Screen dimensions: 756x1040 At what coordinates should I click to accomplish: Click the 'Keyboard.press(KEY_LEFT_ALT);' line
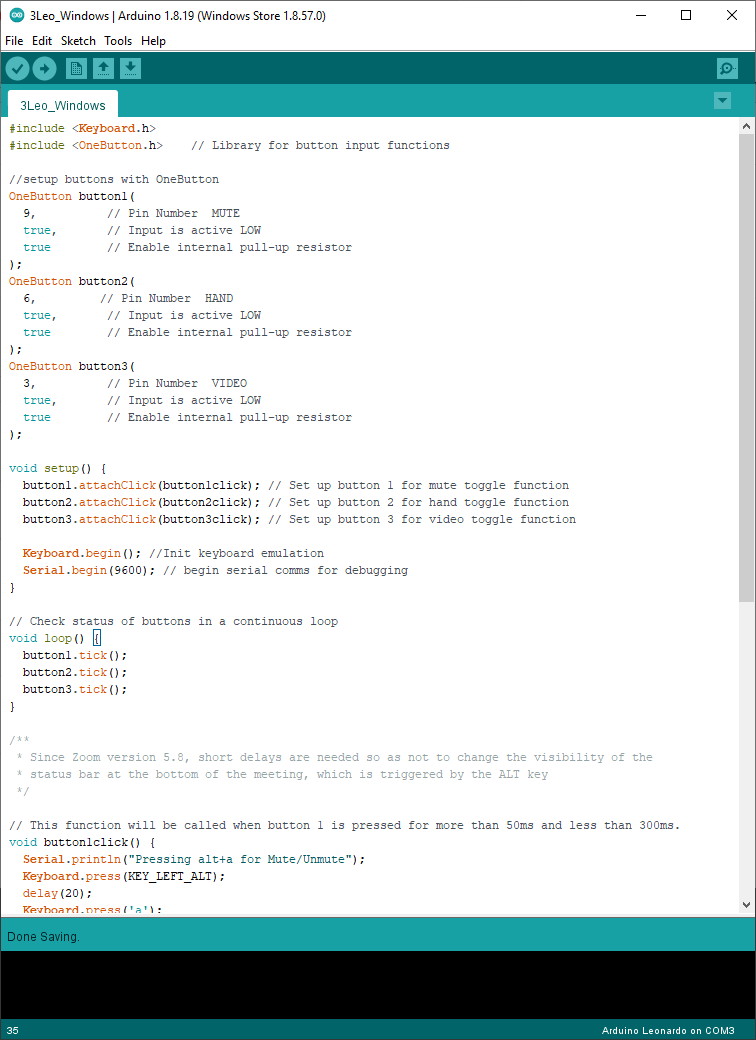point(124,876)
